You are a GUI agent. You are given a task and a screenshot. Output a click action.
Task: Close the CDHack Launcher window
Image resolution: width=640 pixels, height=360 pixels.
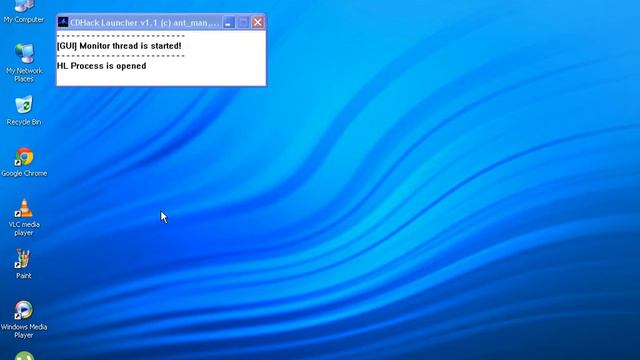(x=258, y=22)
